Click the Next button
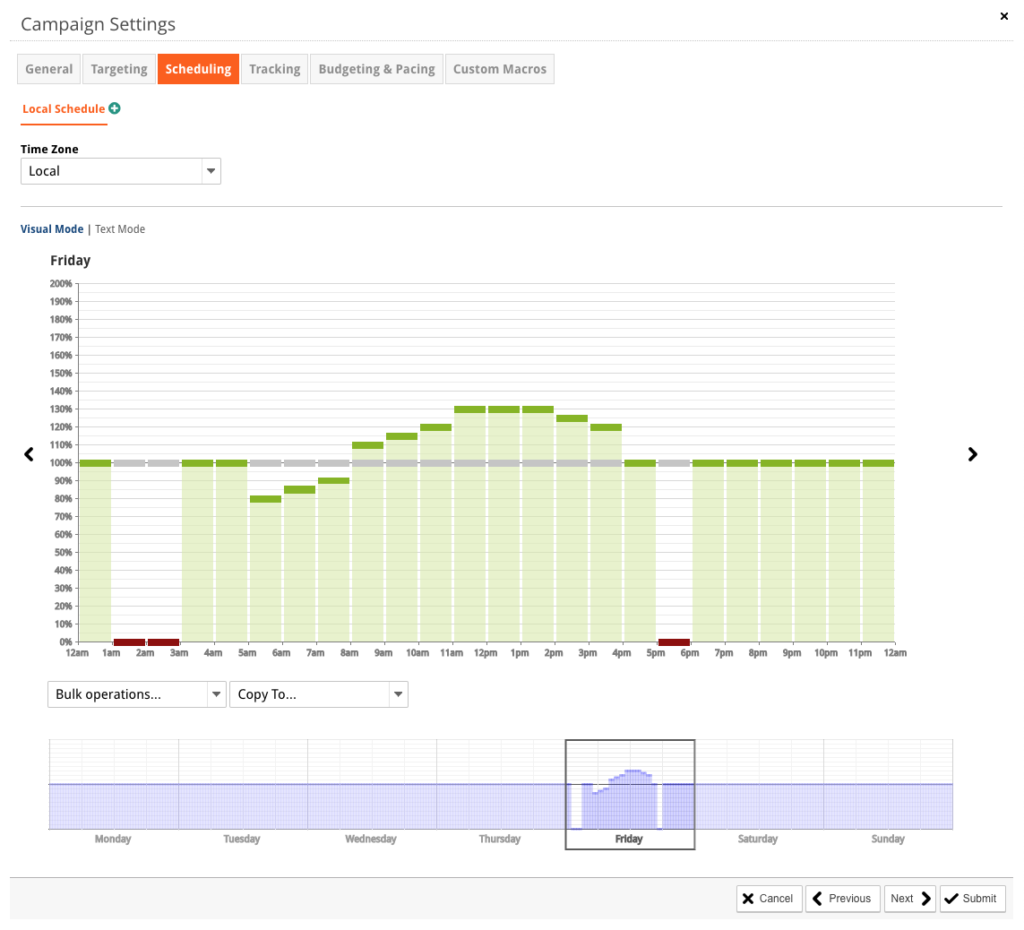Screen dimensions: 1024x930 [x=910, y=899]
